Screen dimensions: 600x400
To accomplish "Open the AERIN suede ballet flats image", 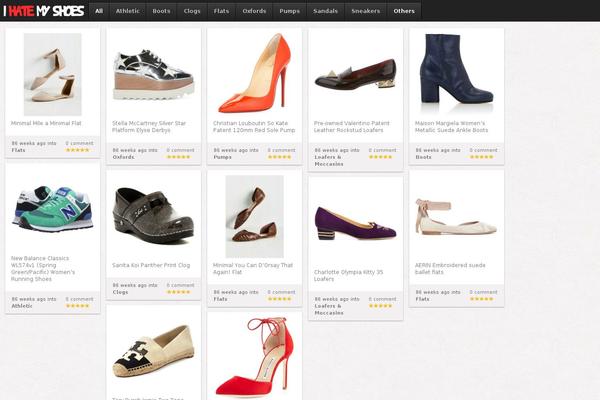I will (457, 217).
